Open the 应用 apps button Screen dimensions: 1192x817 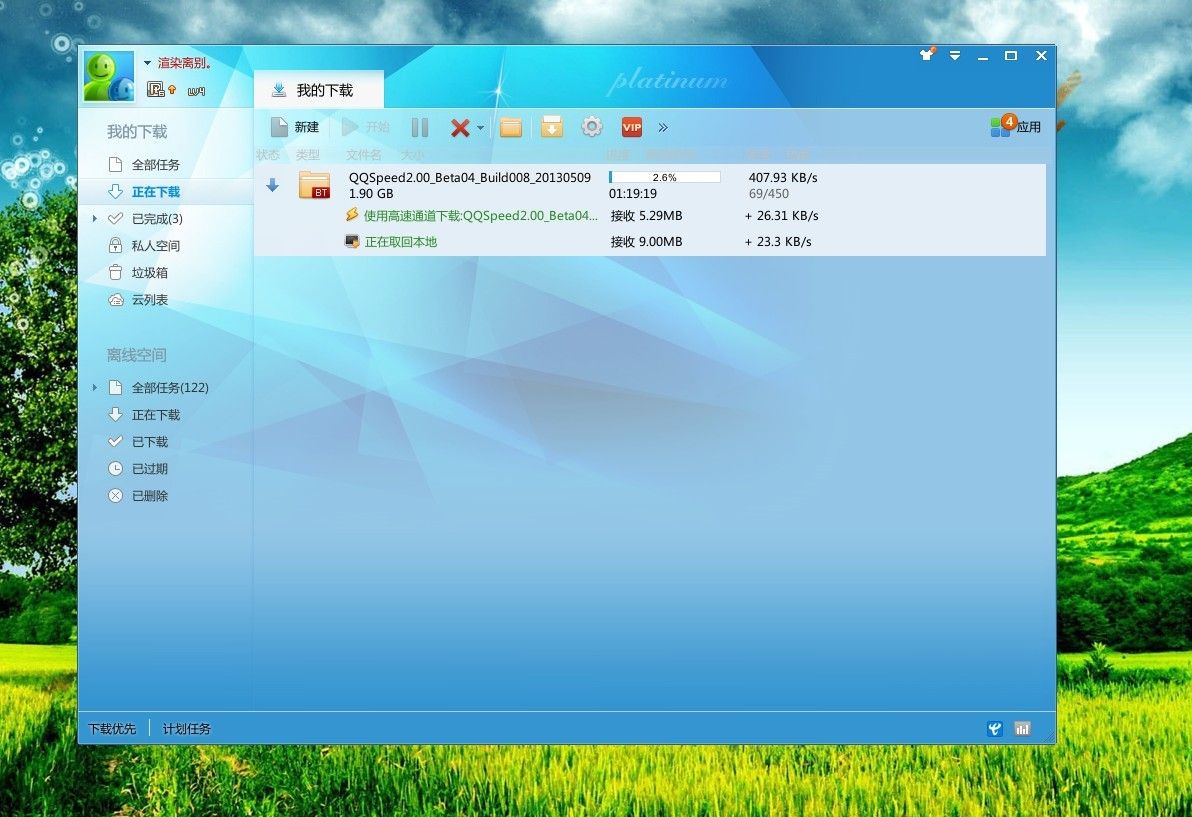[1016, 126]
